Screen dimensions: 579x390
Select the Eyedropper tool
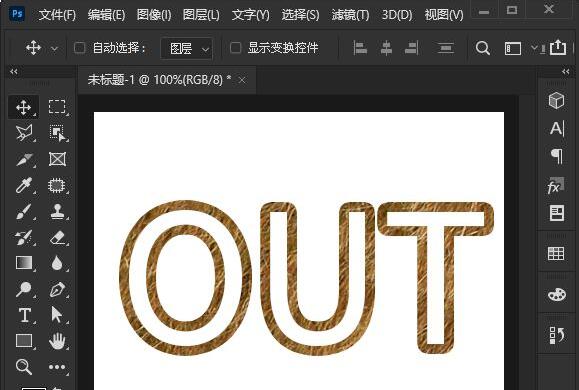pyautogui.click(x=24, y=185)
